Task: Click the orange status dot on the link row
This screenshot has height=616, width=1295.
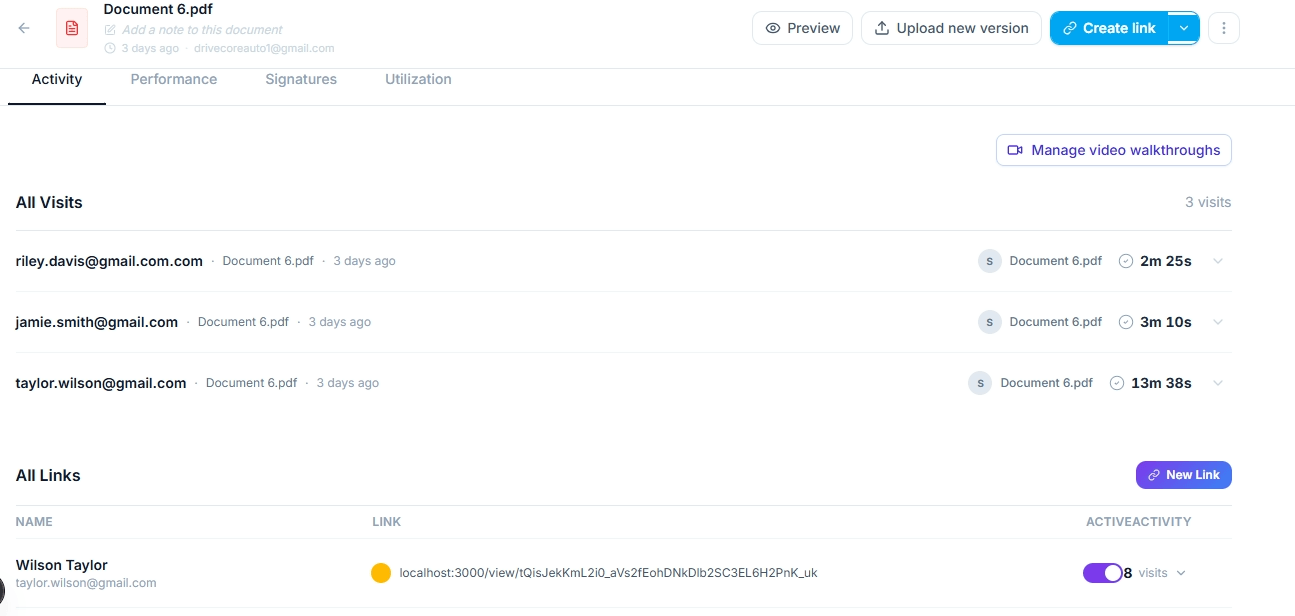Action: pos(381,572)
